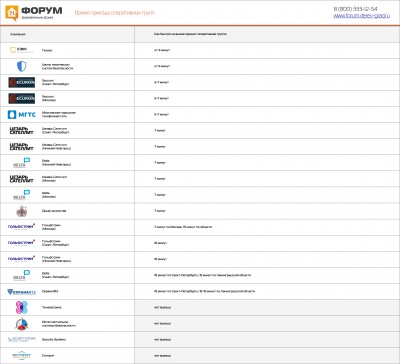
Task: Click arrival time in Охрана 812 row
Action: 204,291
